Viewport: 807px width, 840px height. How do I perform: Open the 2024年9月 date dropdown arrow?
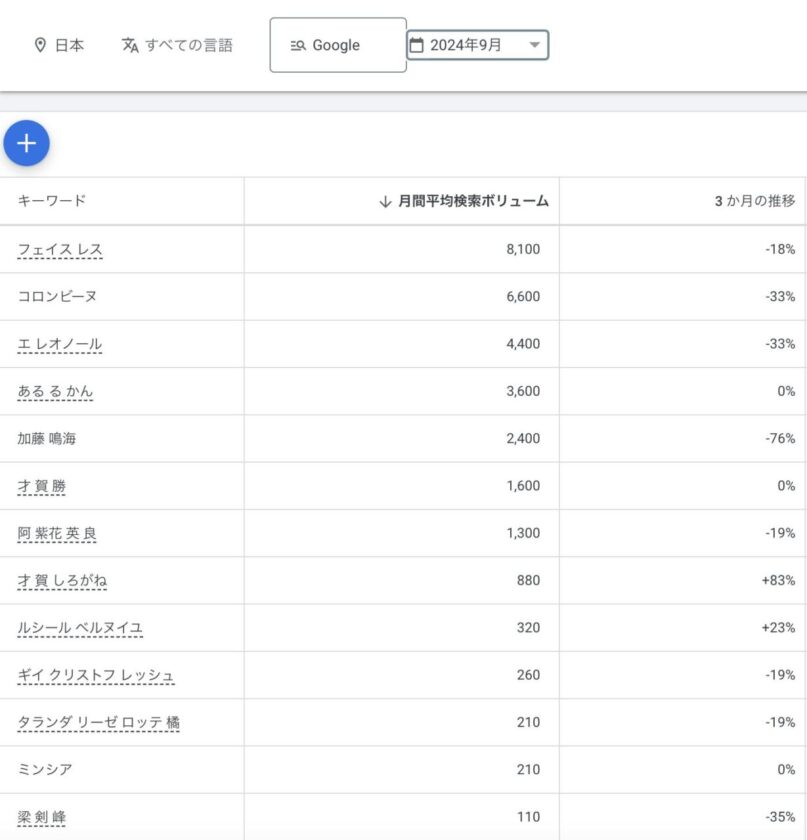[534, 45]
